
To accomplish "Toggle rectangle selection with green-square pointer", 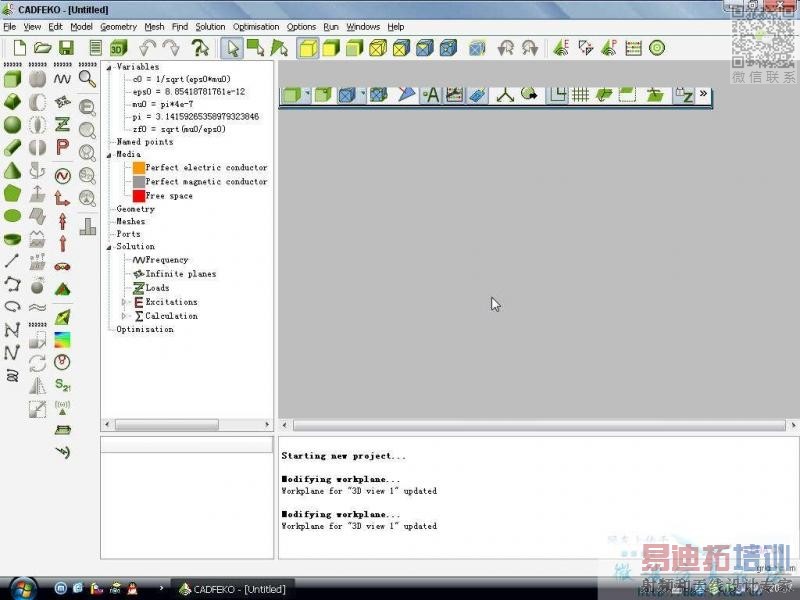I will (x=255, y=48).
